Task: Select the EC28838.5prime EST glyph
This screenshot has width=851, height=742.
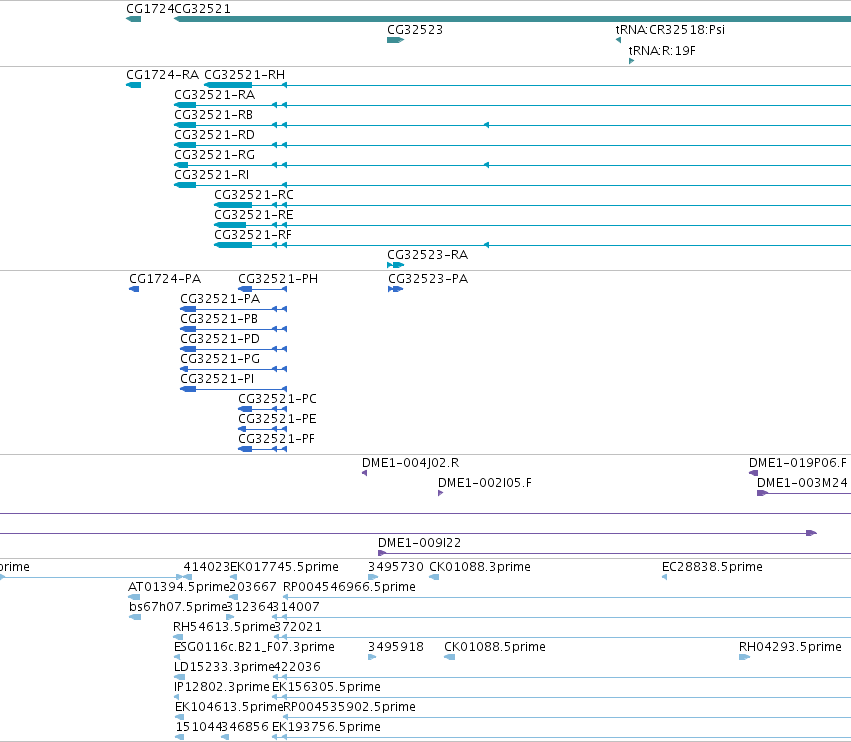Action: [x=664, y=577]
